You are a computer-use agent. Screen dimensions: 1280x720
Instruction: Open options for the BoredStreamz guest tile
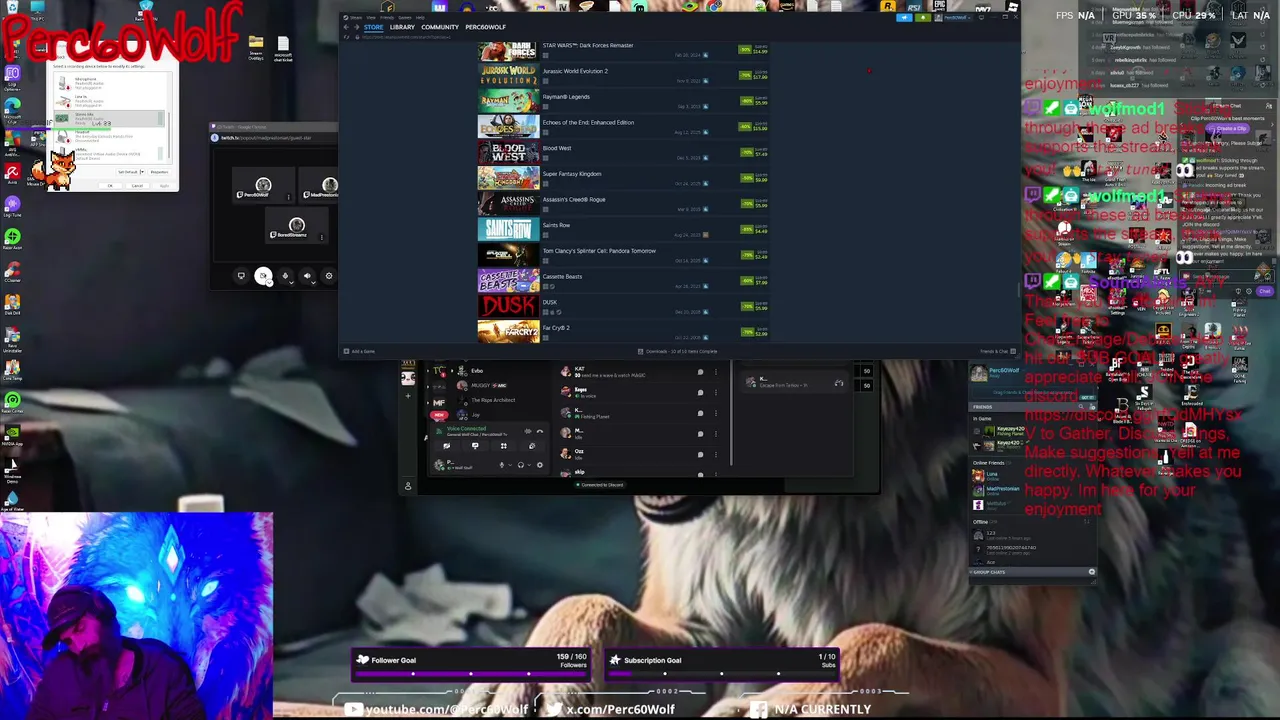[321, 237]
